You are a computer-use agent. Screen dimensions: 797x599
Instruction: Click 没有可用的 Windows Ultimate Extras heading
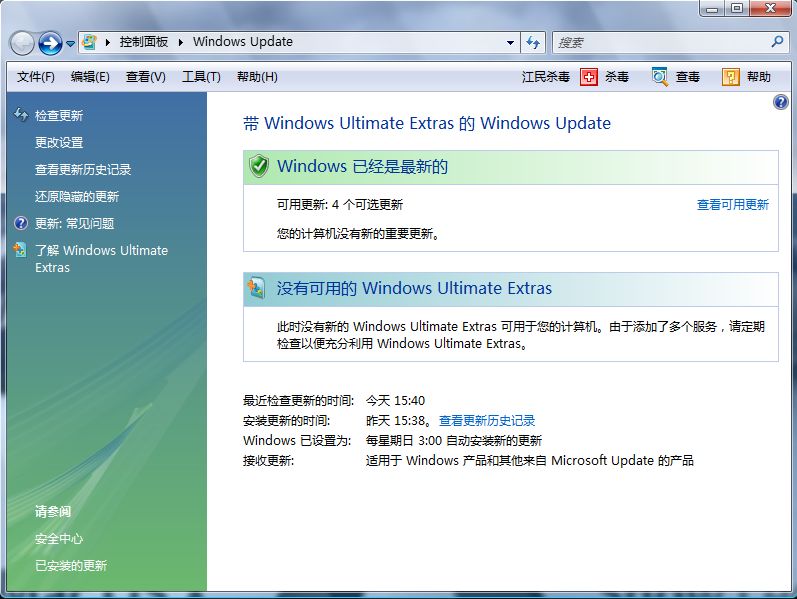414,288
